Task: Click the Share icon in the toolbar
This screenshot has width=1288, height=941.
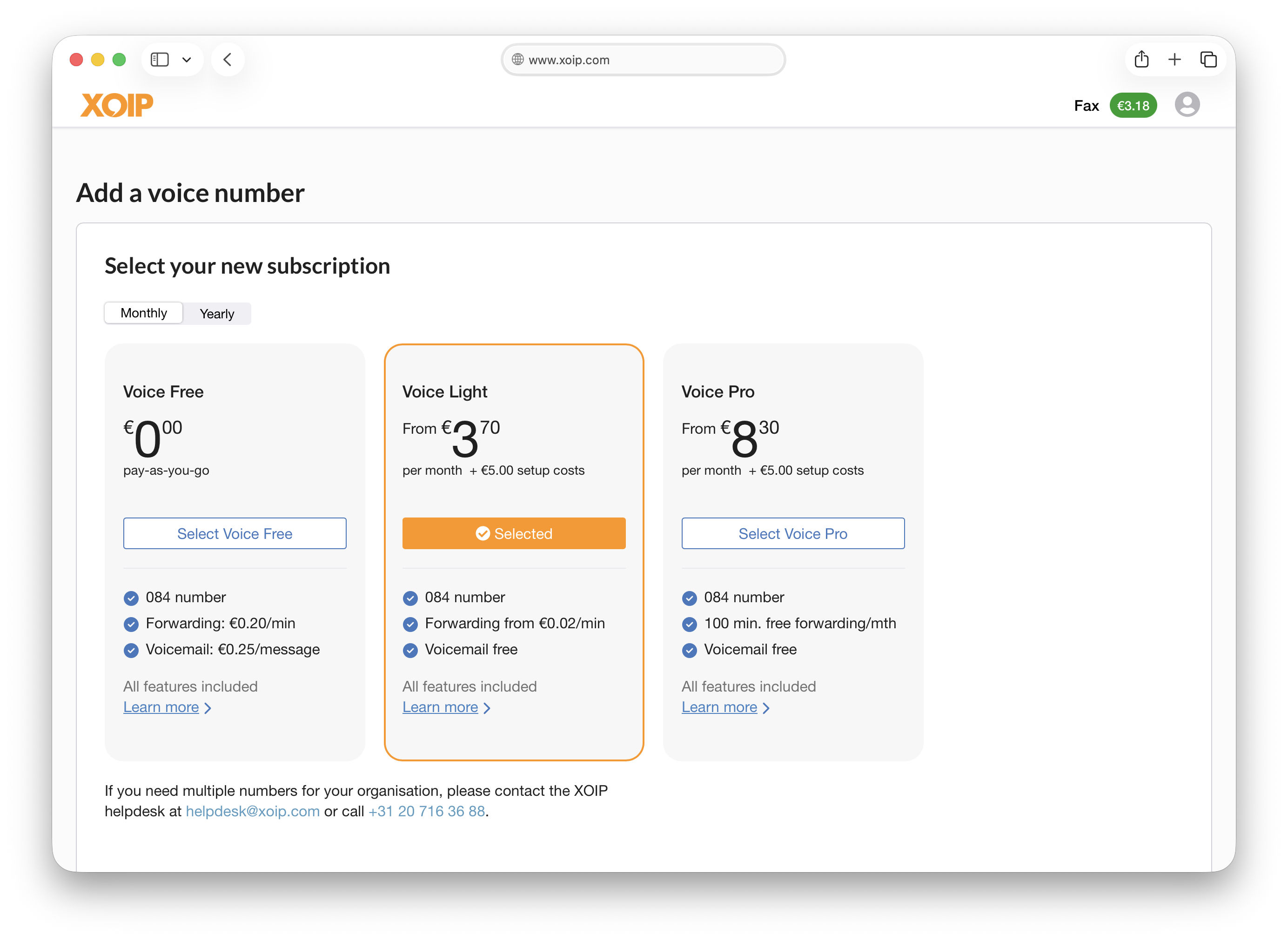Action: click(1141, 59)
